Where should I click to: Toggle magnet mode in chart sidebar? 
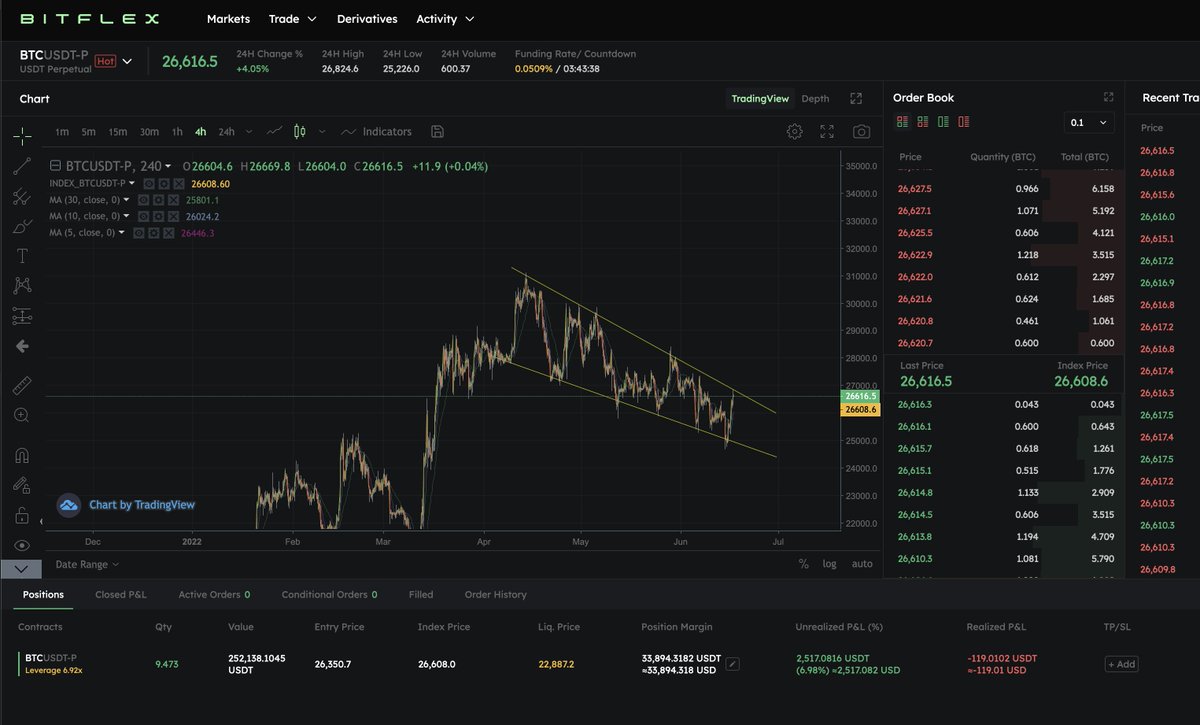pos(22,455)
